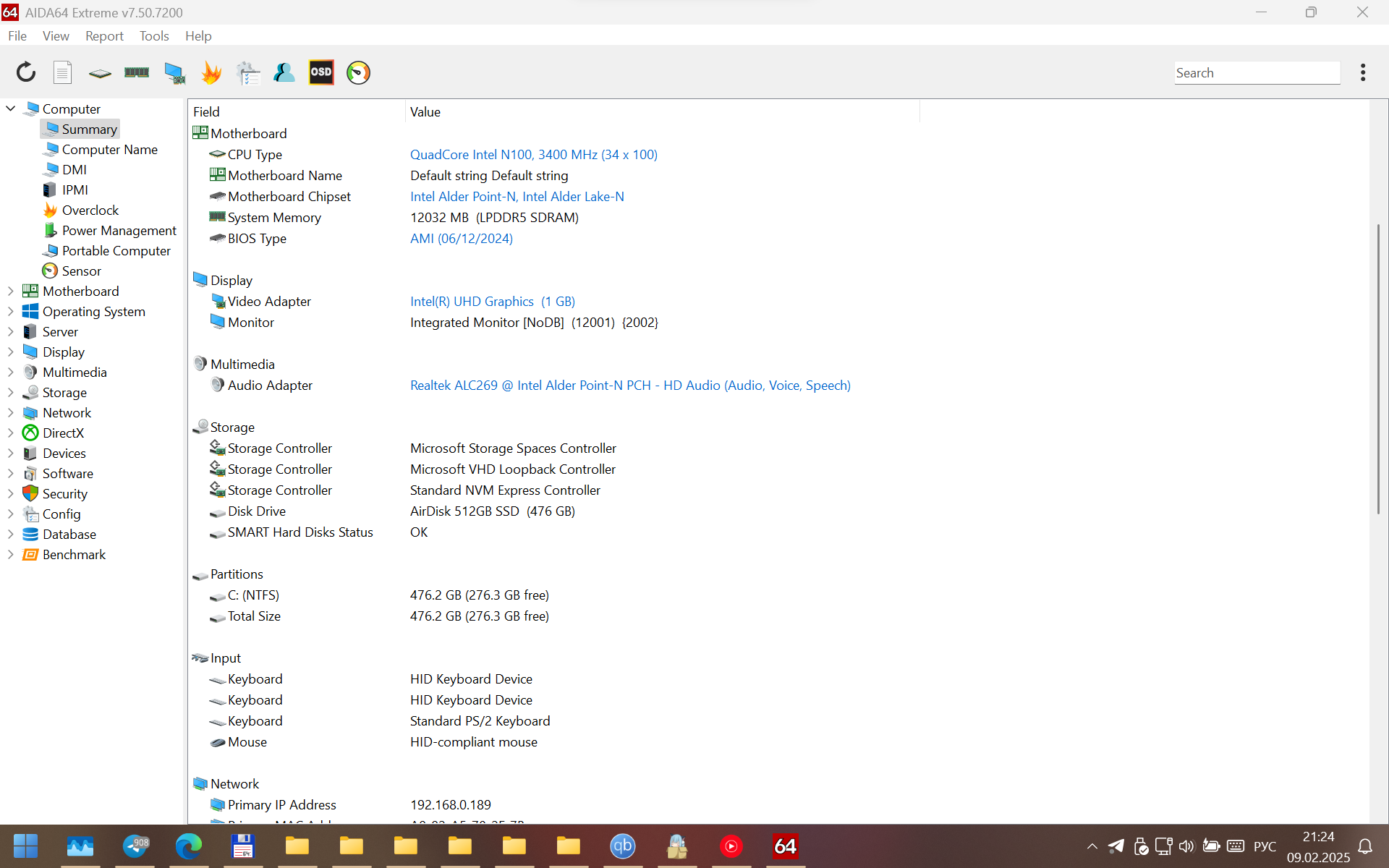
Task: Open Intel(R) UHD Graphics link
Action: (x=493, y=301)
